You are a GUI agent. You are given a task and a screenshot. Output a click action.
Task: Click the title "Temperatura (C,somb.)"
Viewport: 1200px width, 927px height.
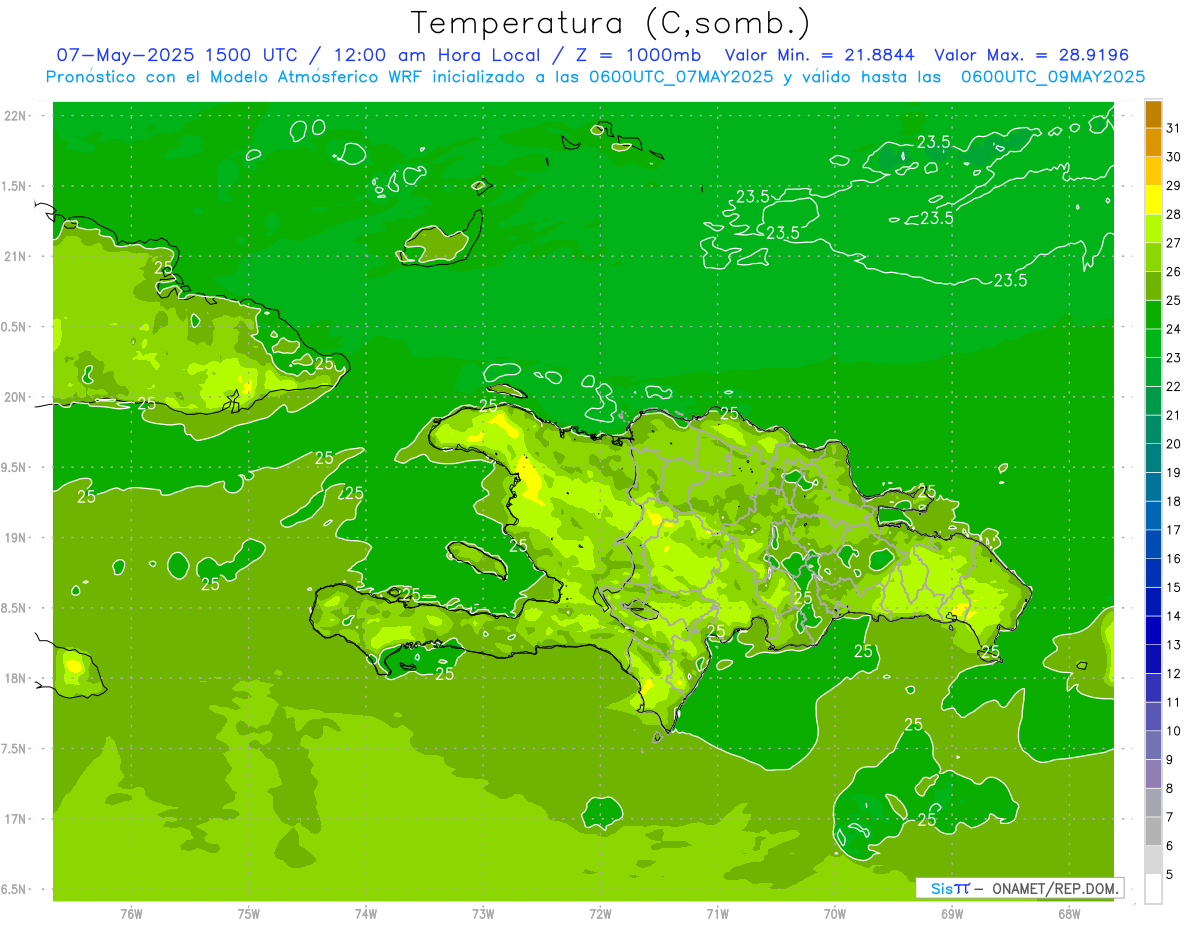(x=611, y=23)
